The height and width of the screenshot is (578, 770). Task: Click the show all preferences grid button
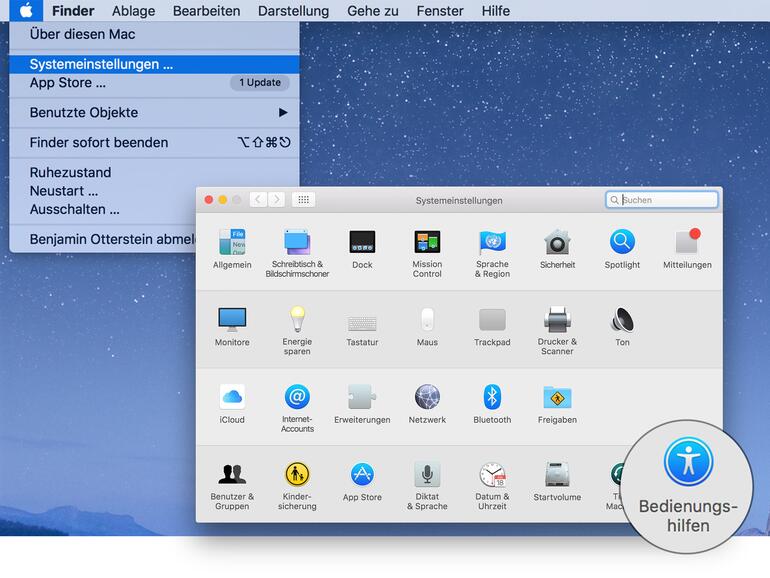pyautogui.click(x=303, y=200)
